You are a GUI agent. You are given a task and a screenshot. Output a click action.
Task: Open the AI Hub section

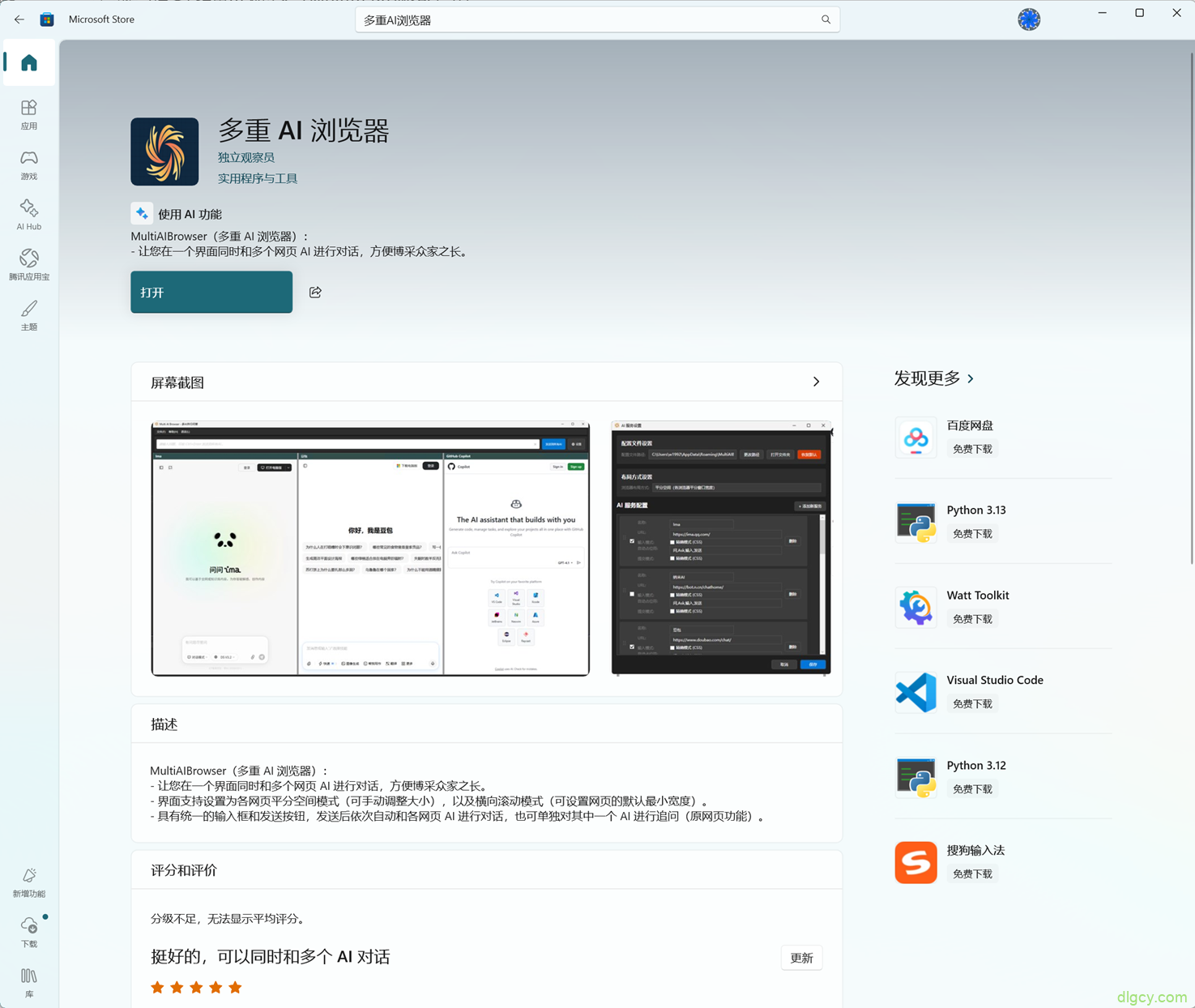[x=28, y=214]
